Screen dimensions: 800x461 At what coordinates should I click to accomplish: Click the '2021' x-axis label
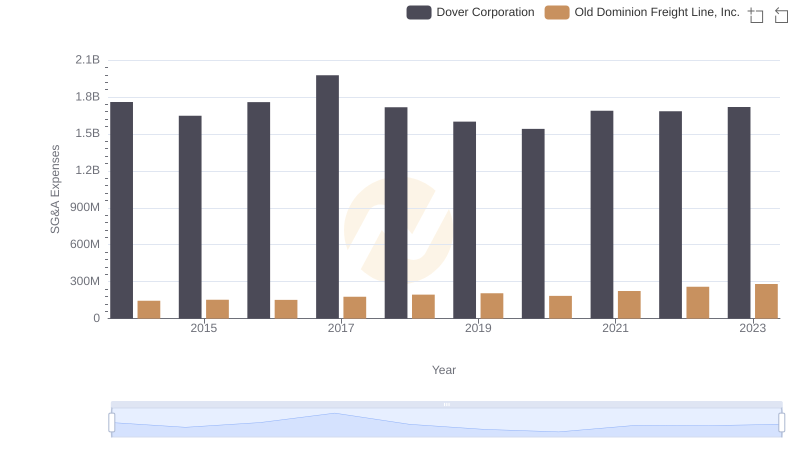point(615,328)
